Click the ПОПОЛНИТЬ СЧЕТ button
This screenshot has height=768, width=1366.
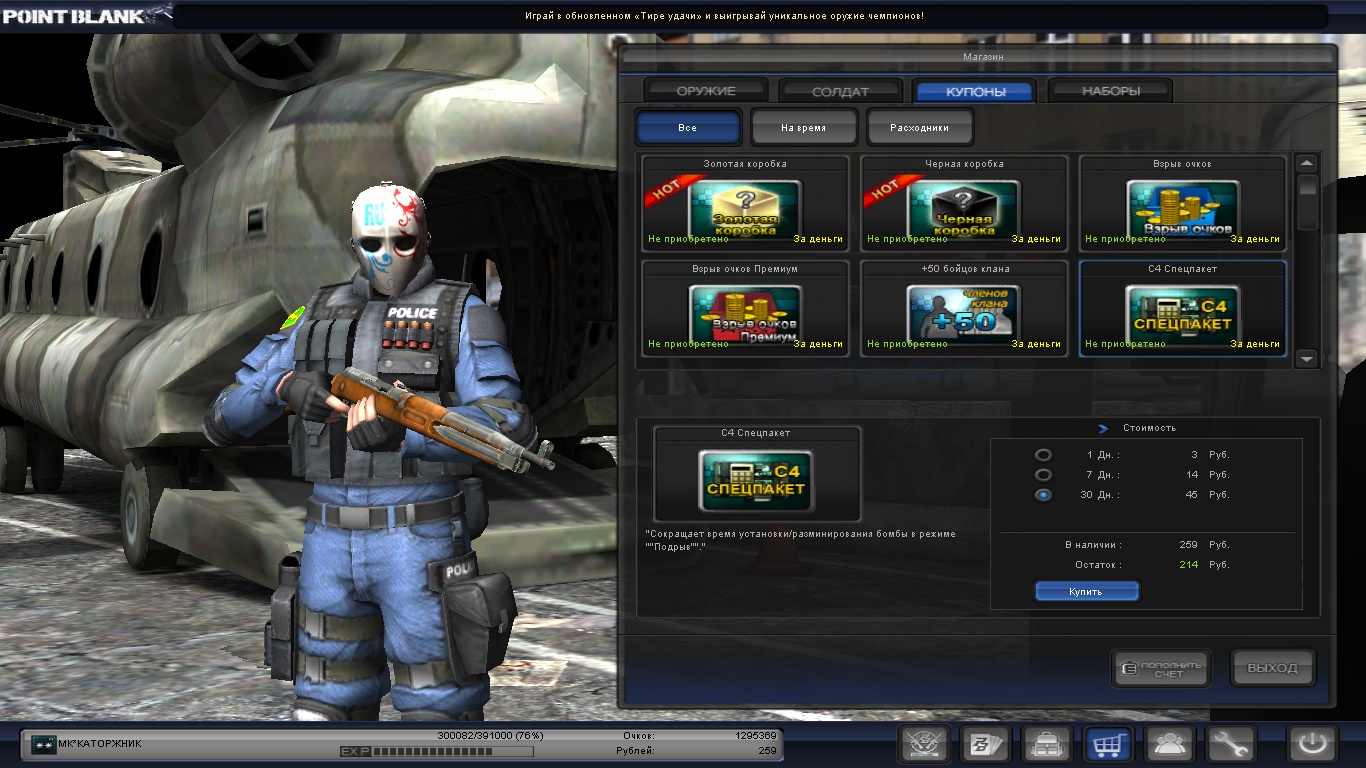click(x=1162, y=668)
